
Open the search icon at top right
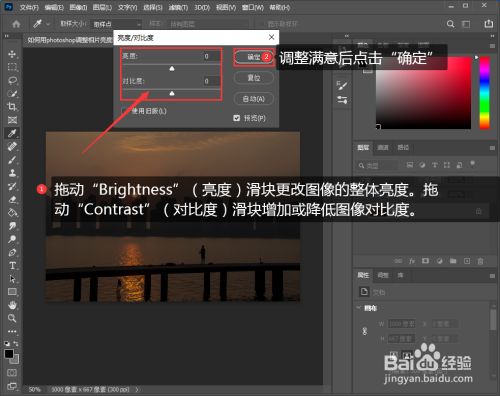(x=450, y=24)
